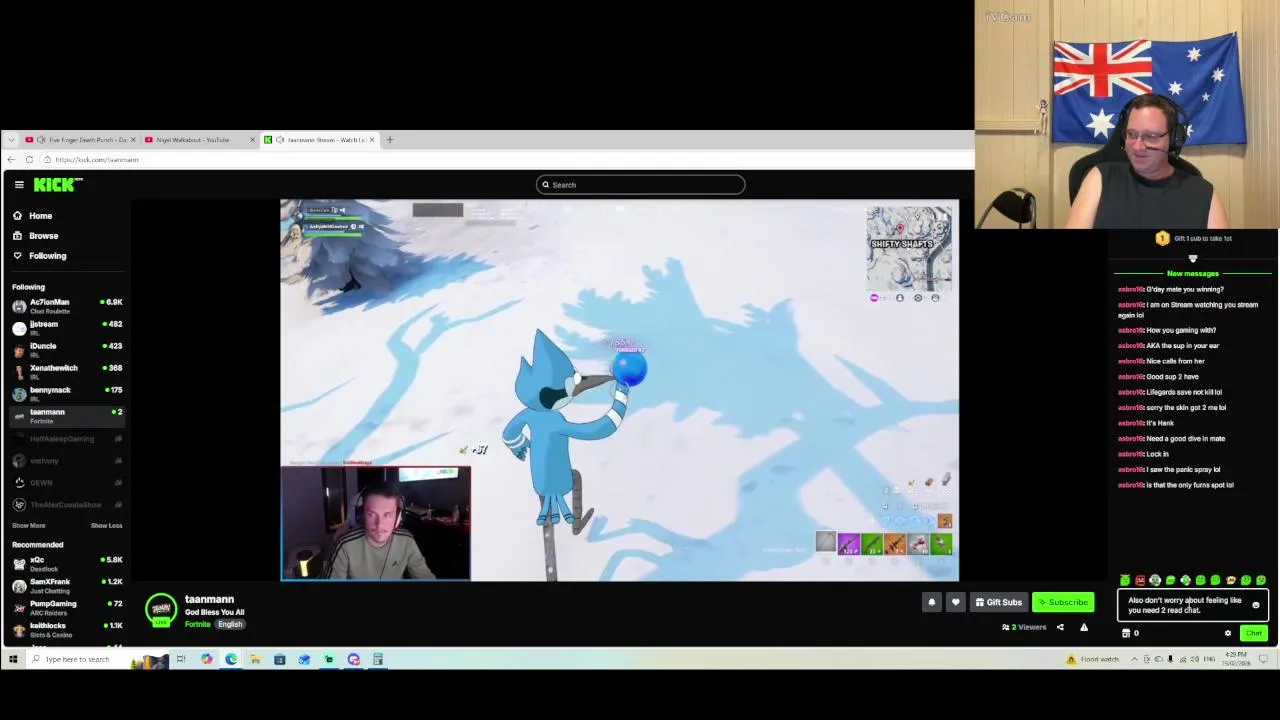The width and height of the screenshot is (1280, 720).
Task: Open Xenathewitch channel in Following list
Action: 66,372
